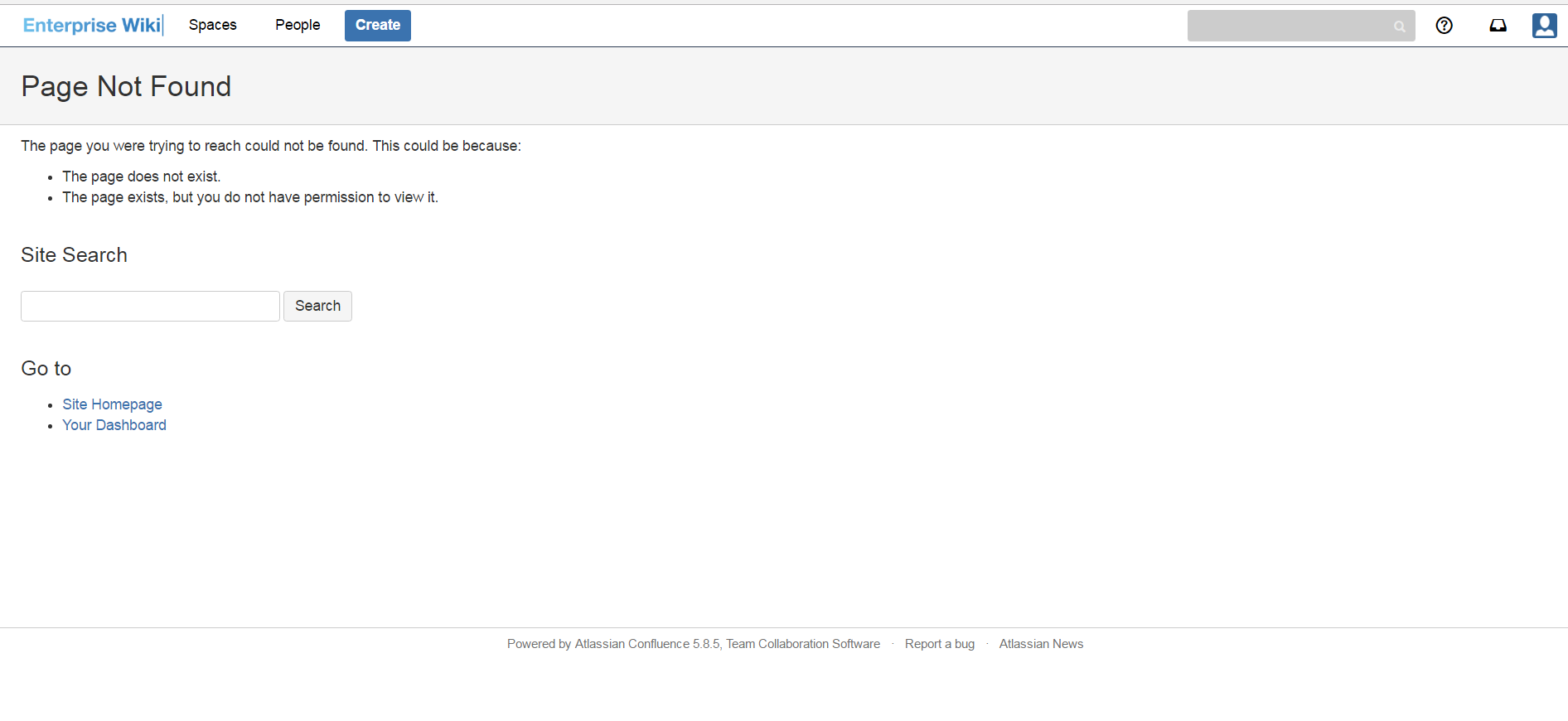Open the help menu icon
The height and width of the screenshot is (721, 1568).
tap(1444, 26)
